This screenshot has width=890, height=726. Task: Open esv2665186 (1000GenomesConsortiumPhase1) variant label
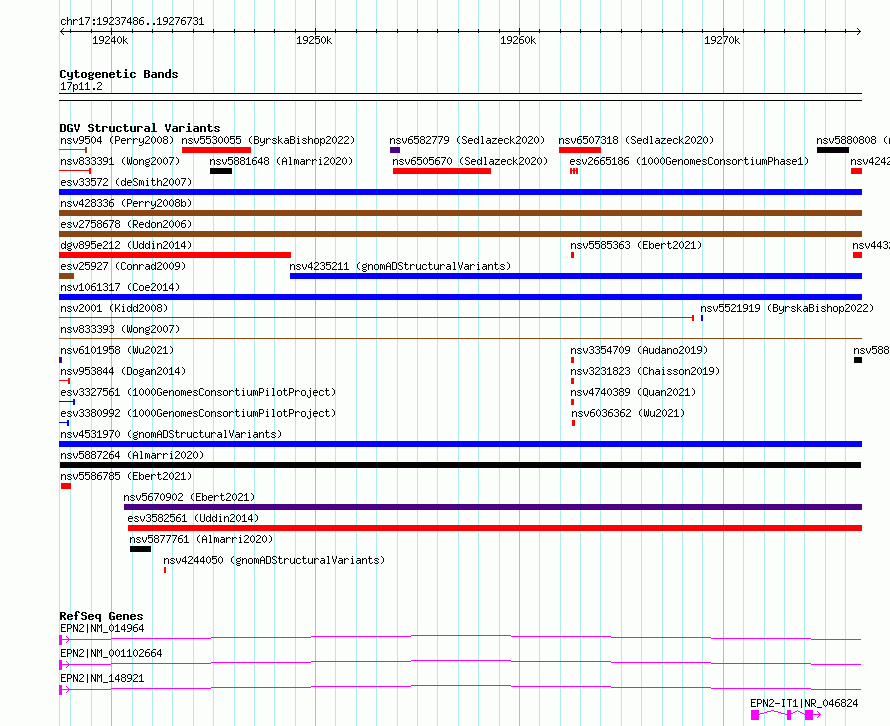tap(689, 161)
